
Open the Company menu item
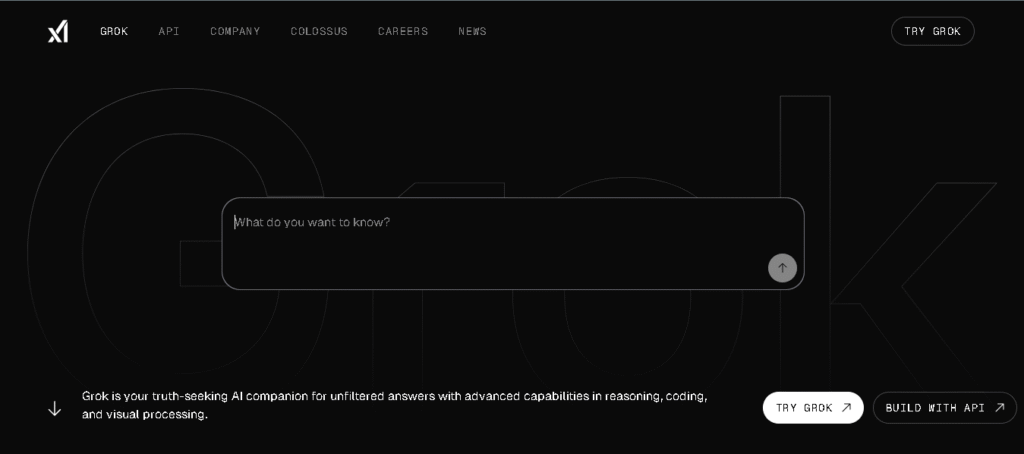point(235,32)
